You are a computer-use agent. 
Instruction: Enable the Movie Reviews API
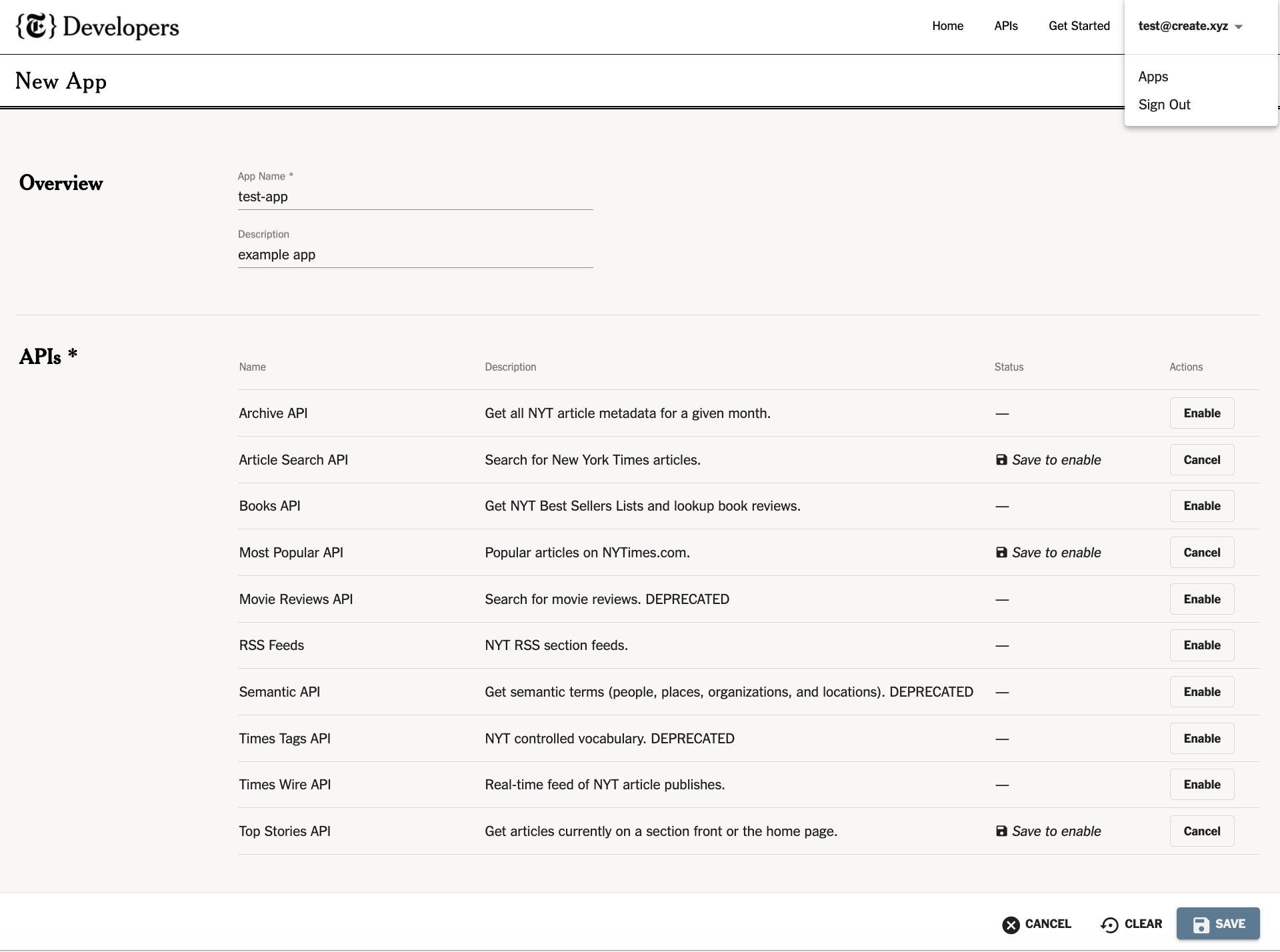click(1202, 599)
